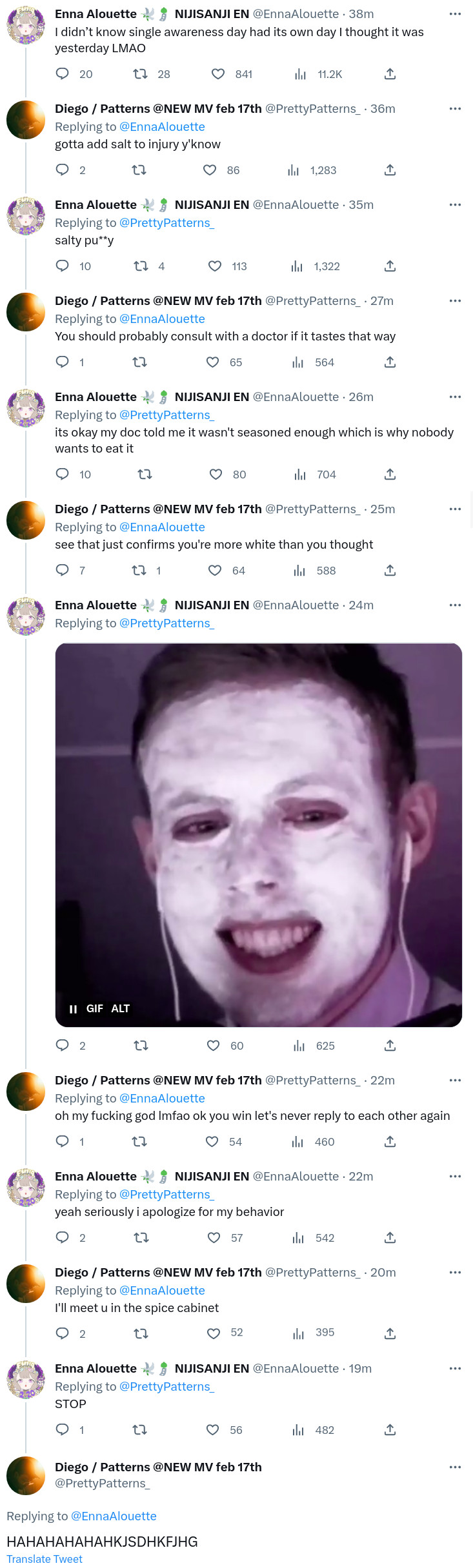Open more options on the GIF tweet
This screenshot has height=1568, width=473.
(x=455, y=605)
